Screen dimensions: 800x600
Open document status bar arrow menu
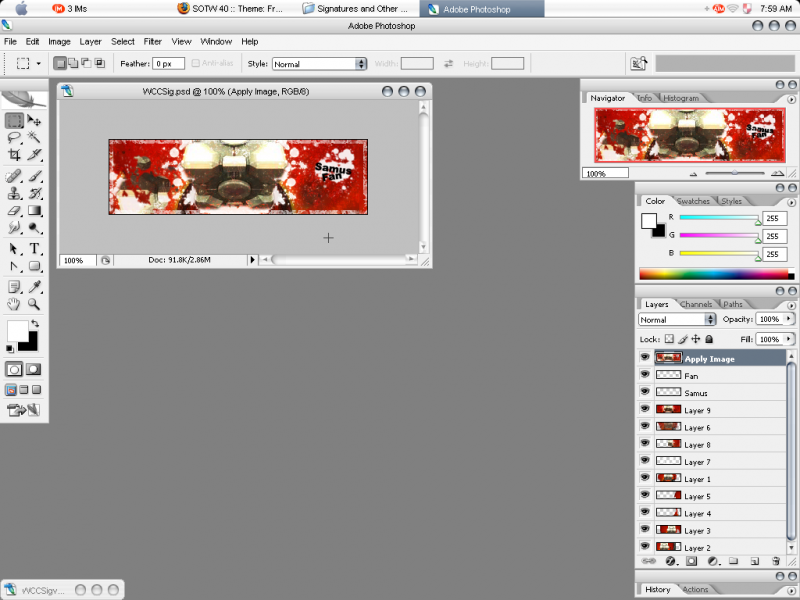[x=252, y=260]
